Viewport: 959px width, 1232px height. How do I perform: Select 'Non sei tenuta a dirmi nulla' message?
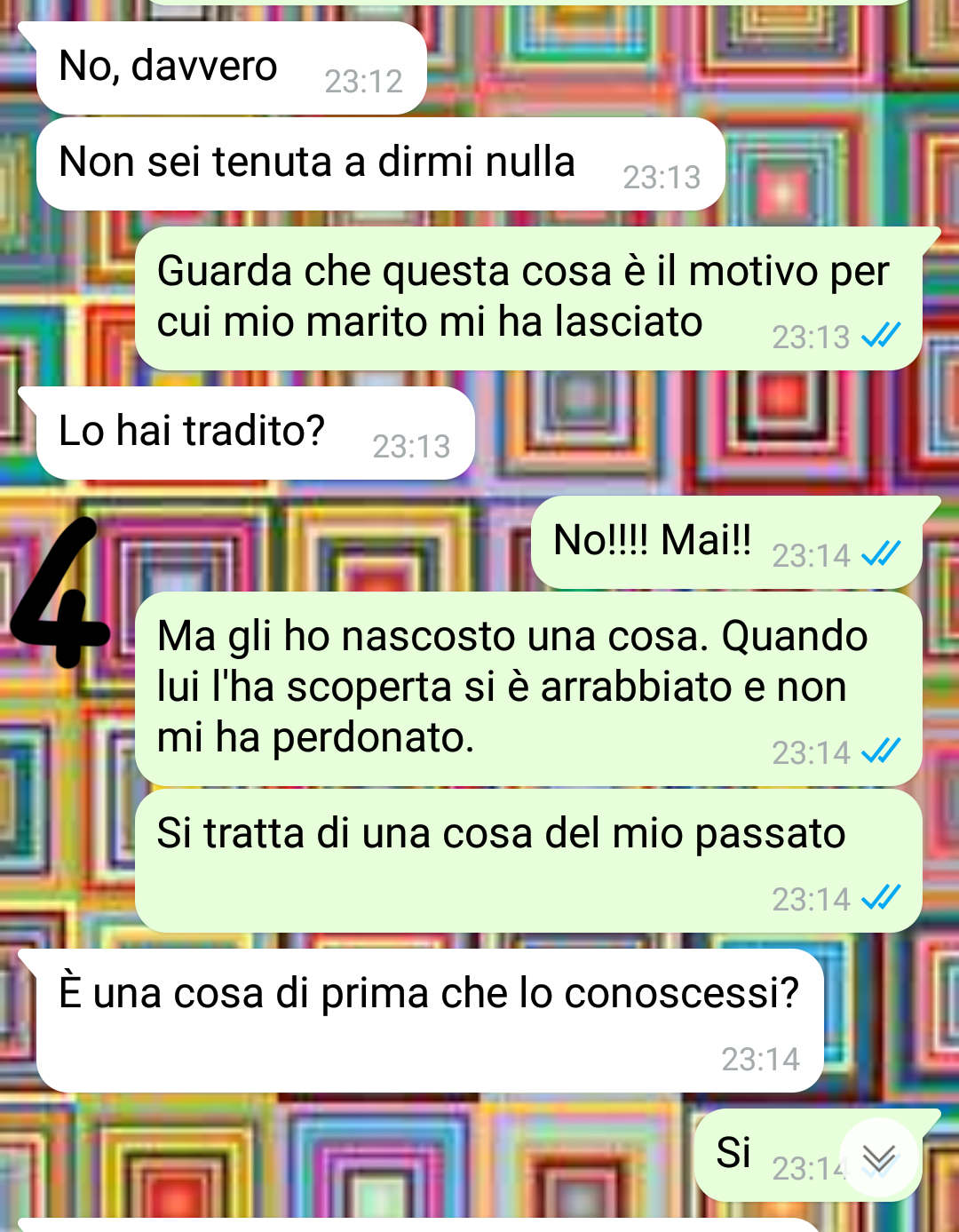tap(380, 164)
